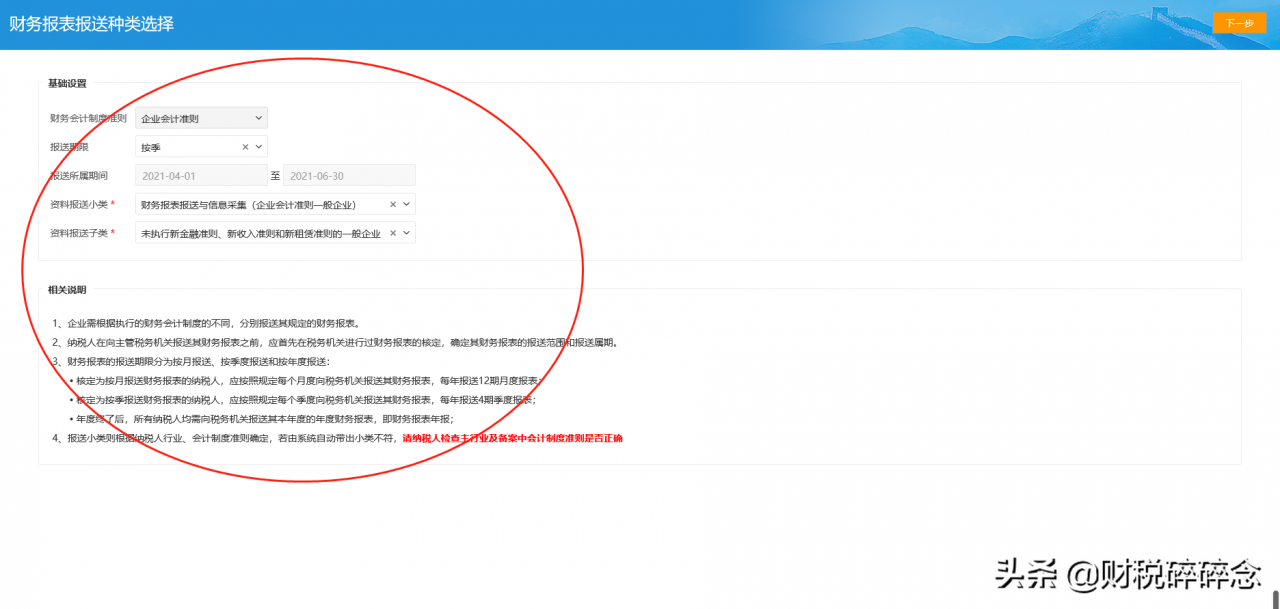The height and width of the screenshot is (609, 1280).
Task: Click the 下一步 button
Action: point(1240,22)
